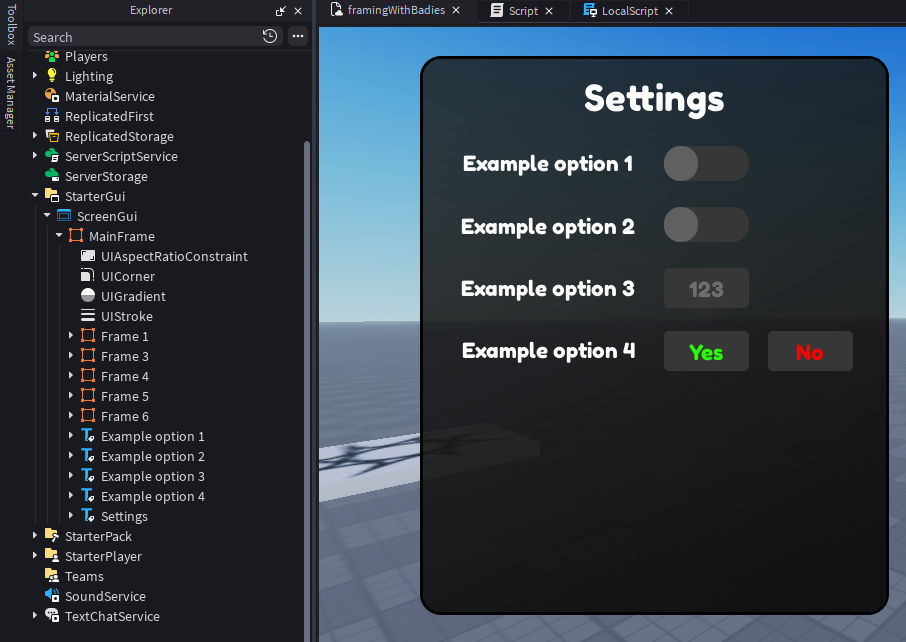This screenshot has width=906, height=642.
Task: Click the StarterGui folder icon
Action: tap(52, 196)
